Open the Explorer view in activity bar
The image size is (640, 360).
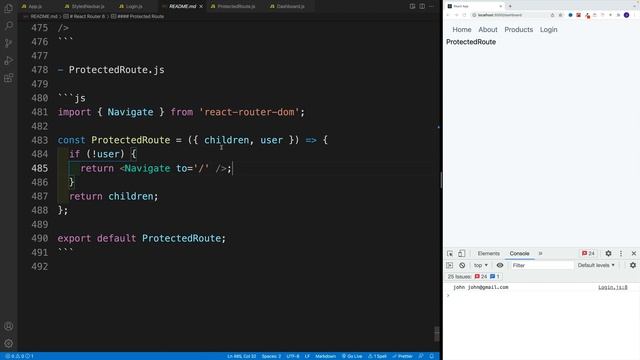click(x=8, y=8)
